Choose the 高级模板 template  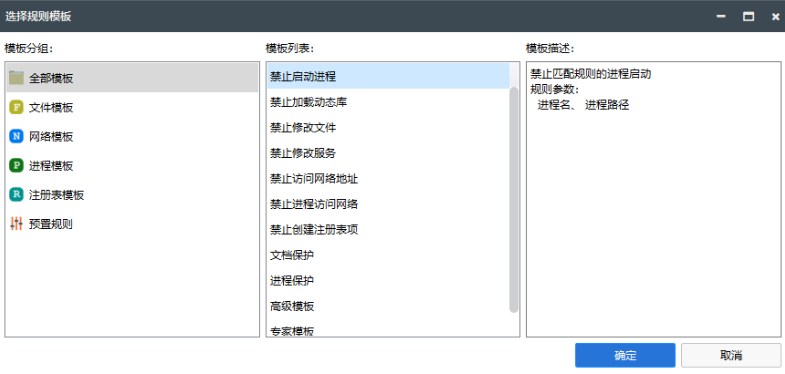(x=388, y=306)
